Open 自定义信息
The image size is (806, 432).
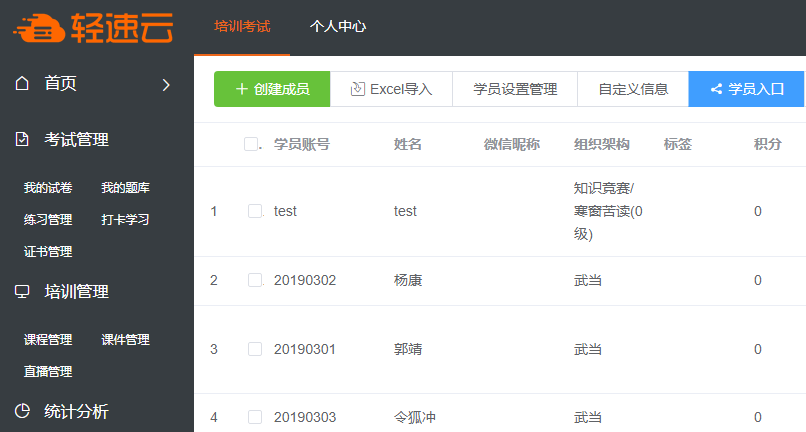[633, 89]
